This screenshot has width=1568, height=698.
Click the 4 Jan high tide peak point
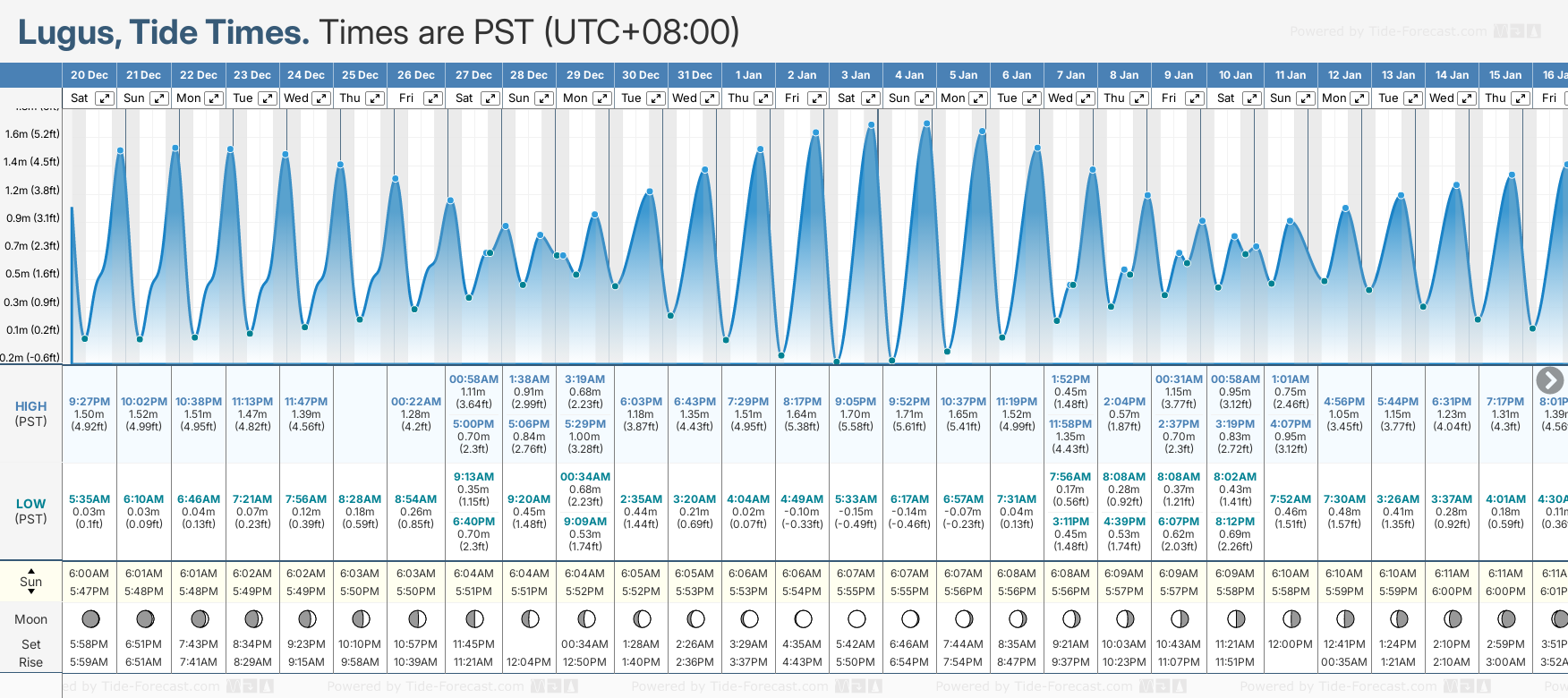pyautogui.click(x=926, y=123)
